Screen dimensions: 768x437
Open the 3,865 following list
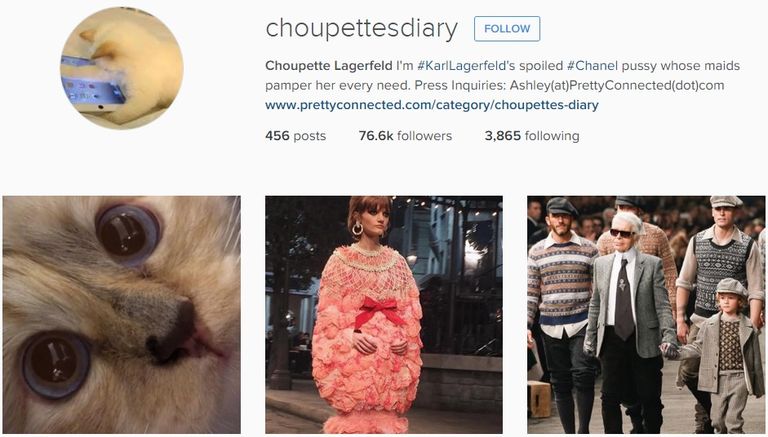pyautogui.click(x=532, y=136)
